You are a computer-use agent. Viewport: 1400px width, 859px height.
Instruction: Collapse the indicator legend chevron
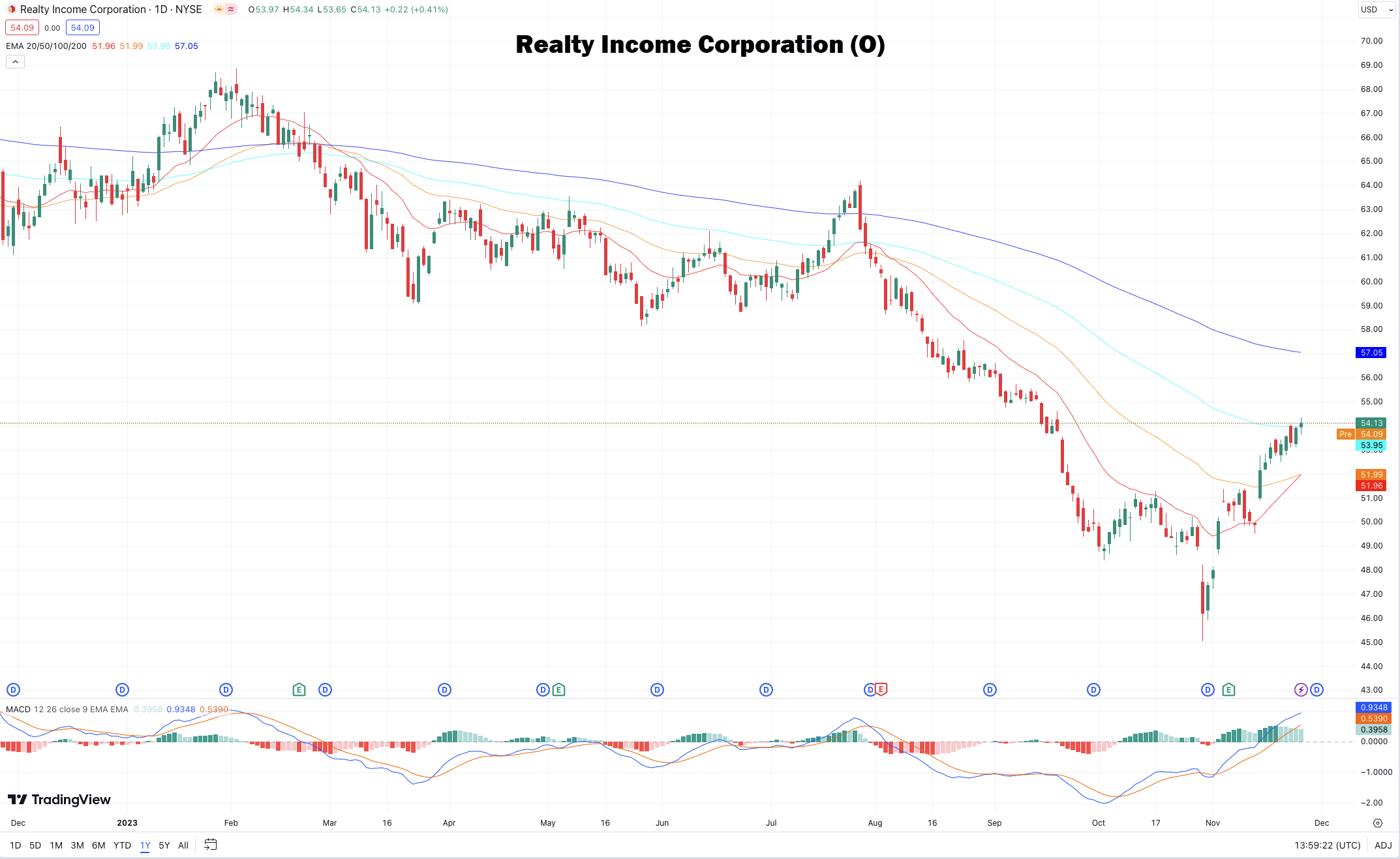click(x=15, y=62)
